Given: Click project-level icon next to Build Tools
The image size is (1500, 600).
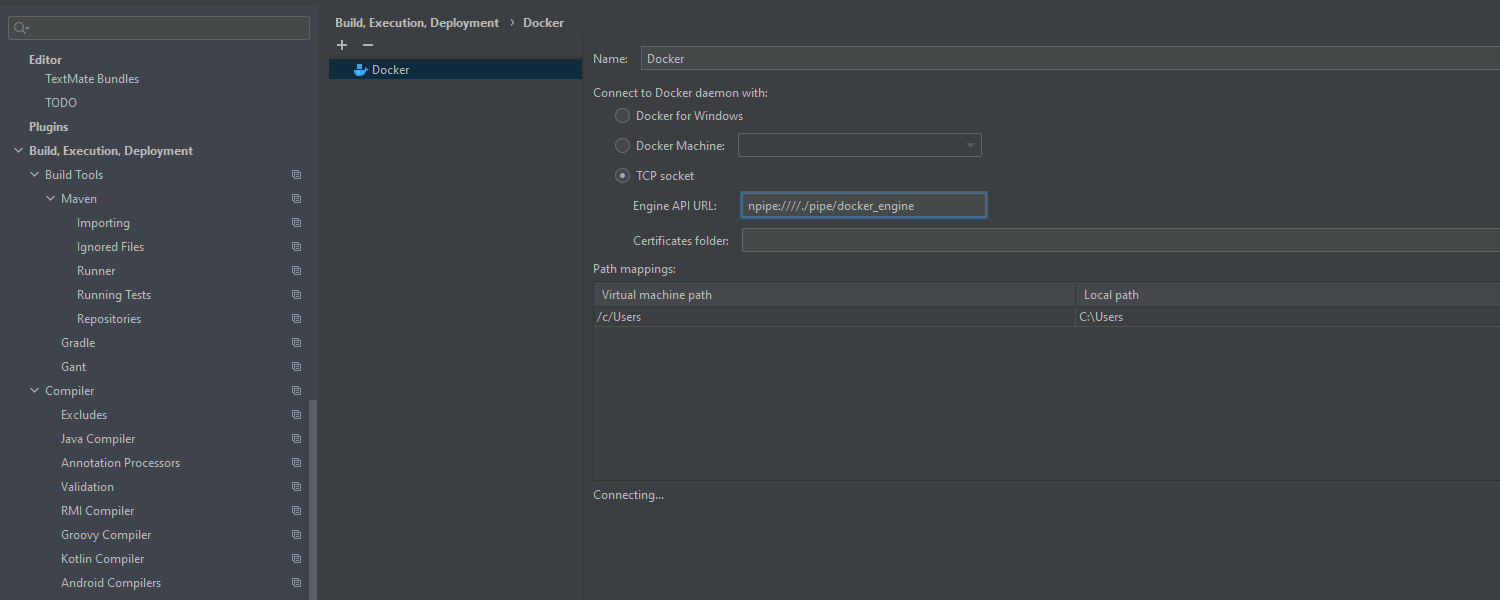Looking at the screenshot, I should click(x=296, y=175).
